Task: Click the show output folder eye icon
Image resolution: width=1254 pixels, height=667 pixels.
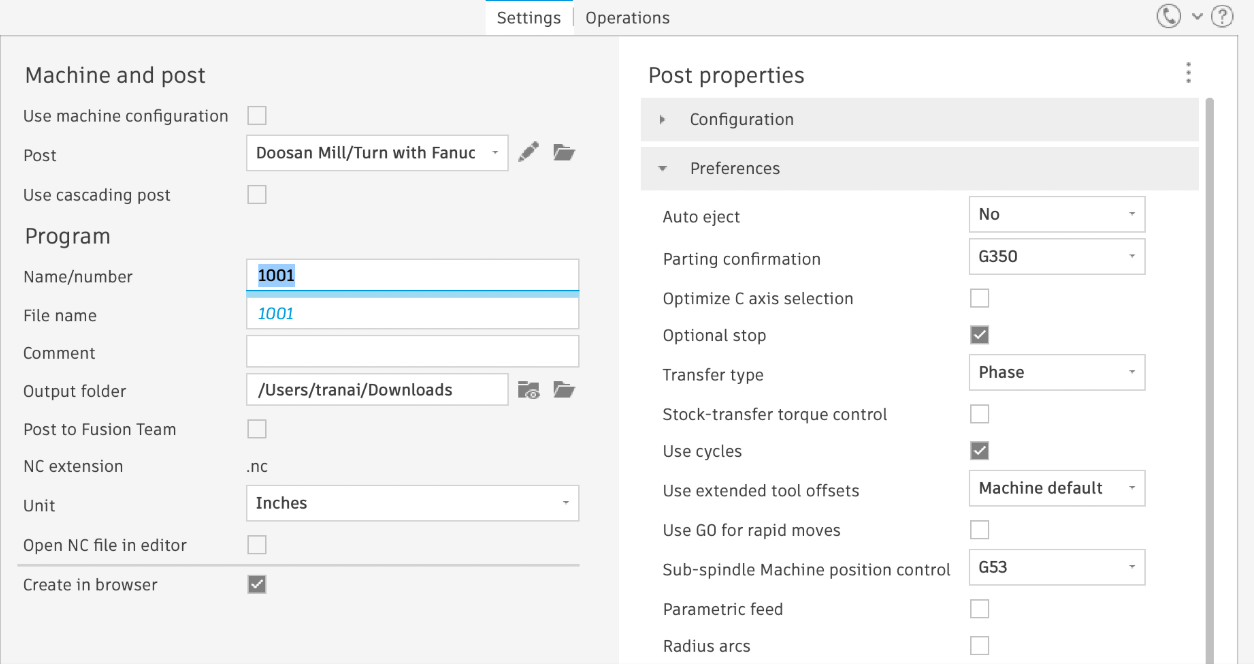Action: coord(529,390)
